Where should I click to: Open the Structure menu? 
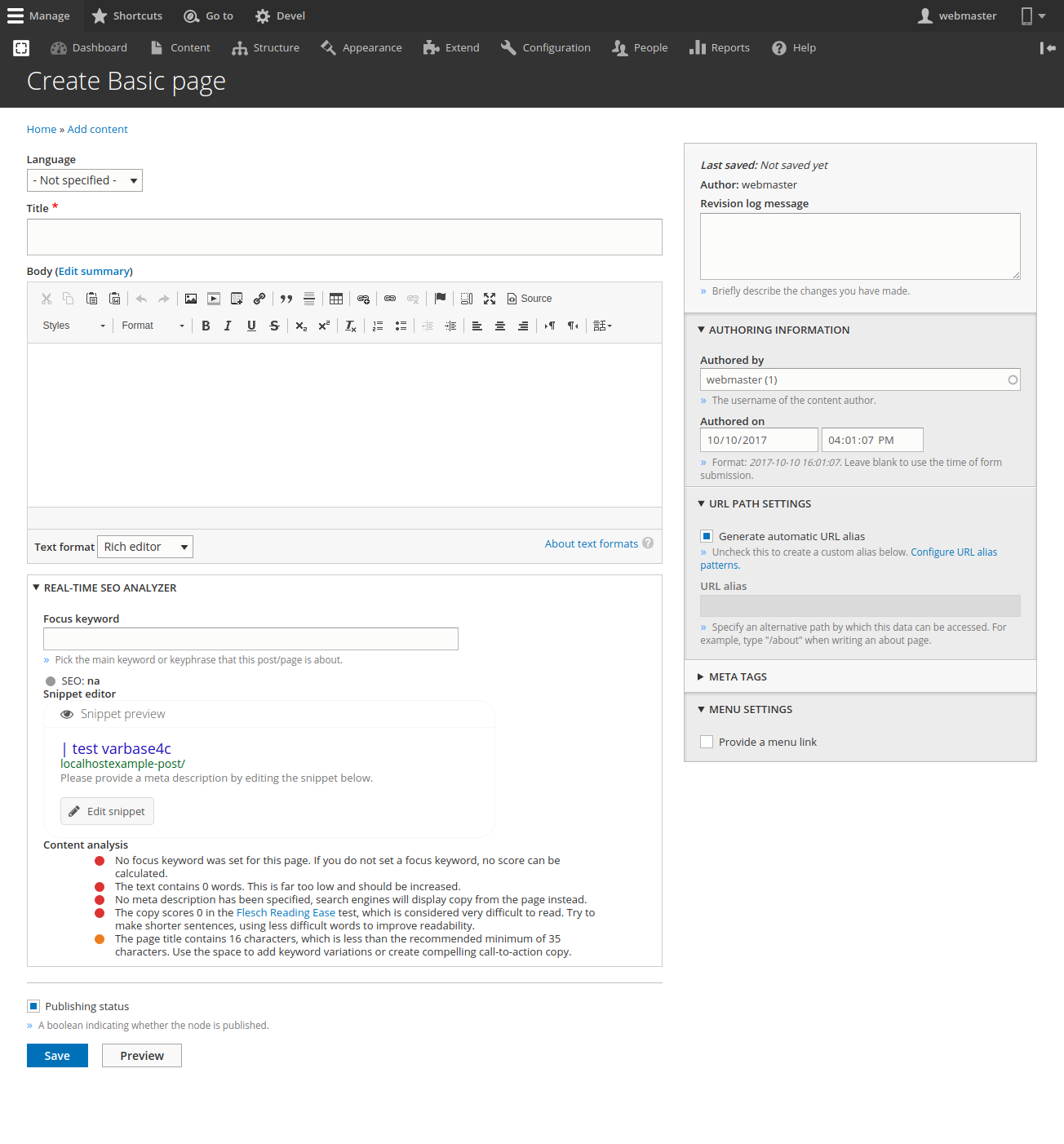click(x=266, y=48)
